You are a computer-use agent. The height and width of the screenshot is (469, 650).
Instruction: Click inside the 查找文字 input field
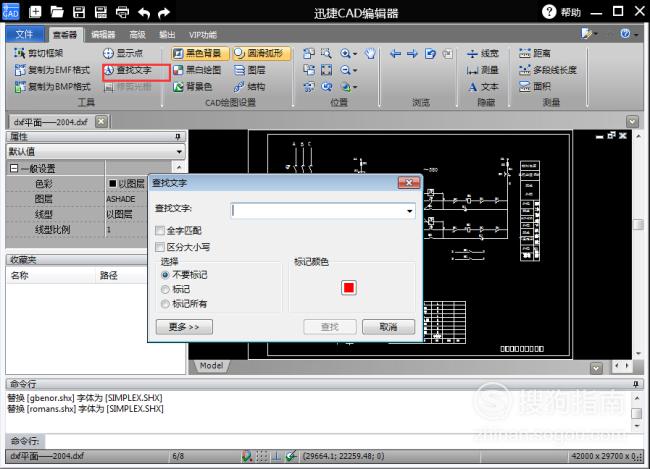pos(318,211)
